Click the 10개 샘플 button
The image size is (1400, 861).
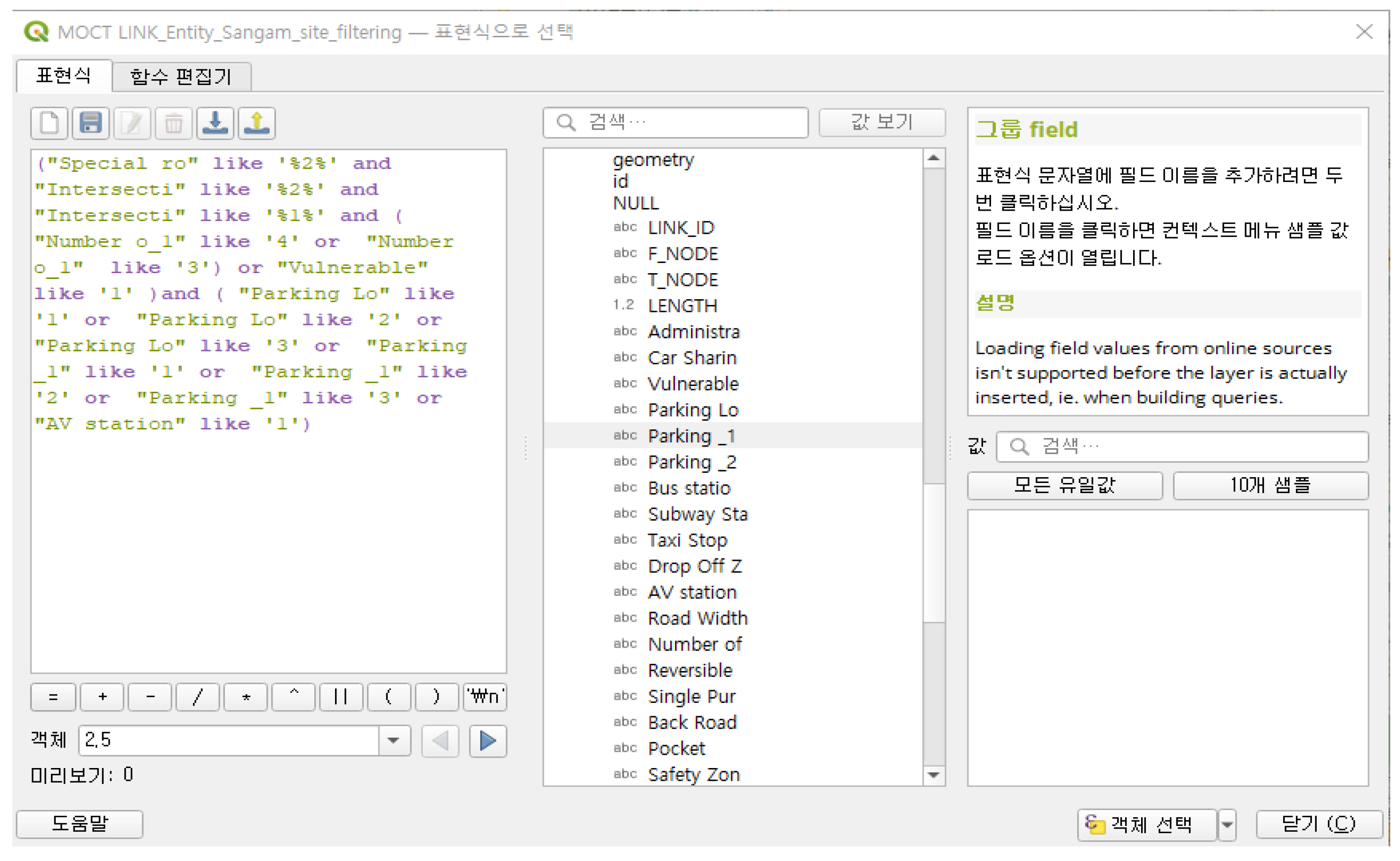(1271, 486)
